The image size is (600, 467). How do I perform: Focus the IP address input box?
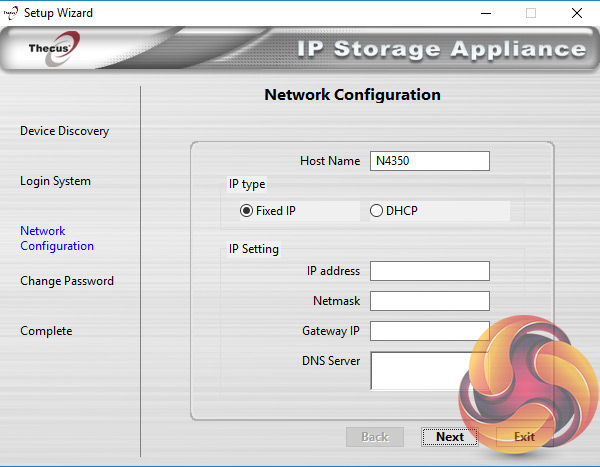(x=429, y=271)
